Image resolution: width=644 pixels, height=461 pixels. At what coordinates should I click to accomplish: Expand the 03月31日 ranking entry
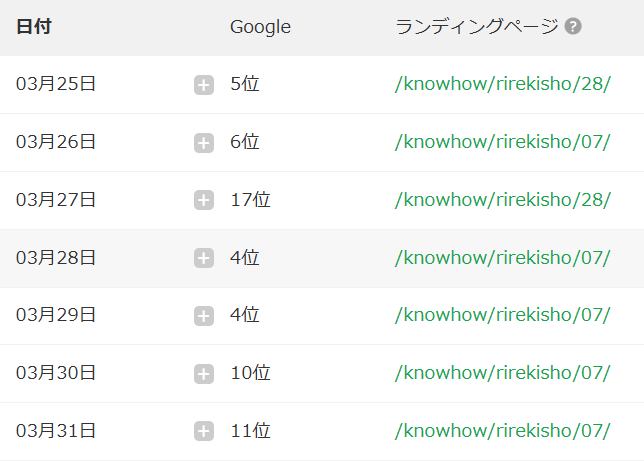tap(204, 431)
